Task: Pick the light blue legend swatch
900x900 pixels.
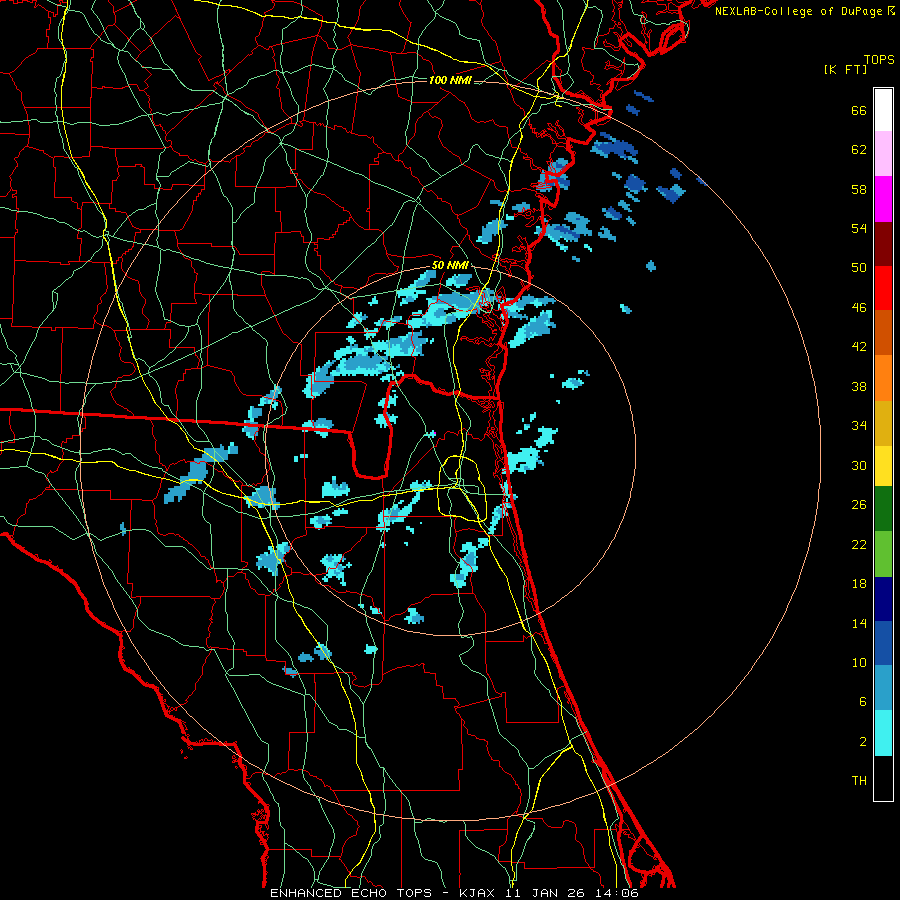Action: click(883, 688)
